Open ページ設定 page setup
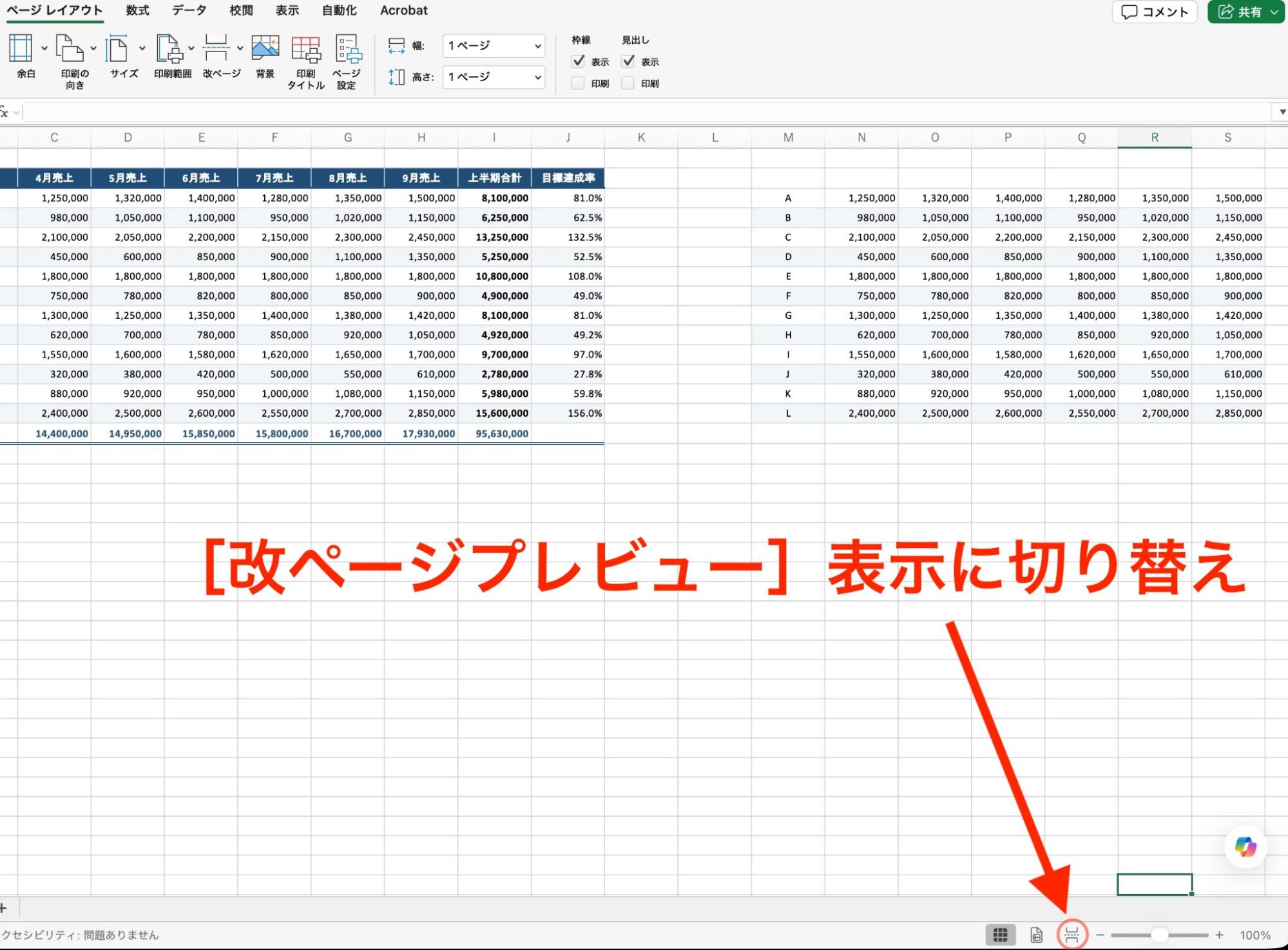1288x950 pixels. (x=347, y=62)
